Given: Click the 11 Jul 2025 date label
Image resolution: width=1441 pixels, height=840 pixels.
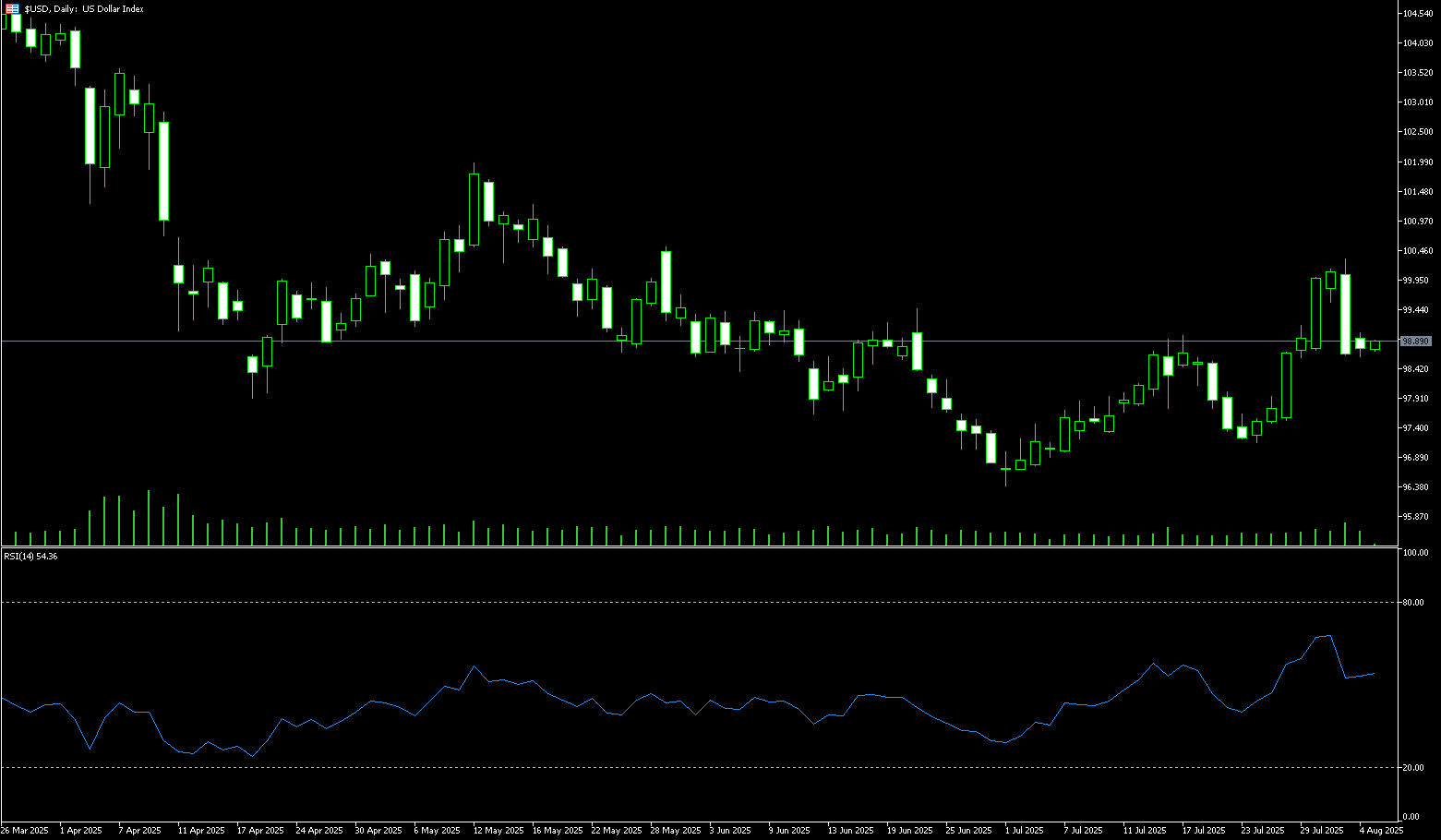Looking at the screenshot, I should tap(1145, 831).
